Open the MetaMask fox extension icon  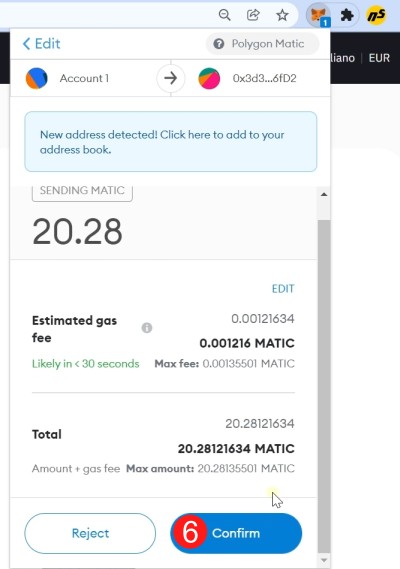pyautogui.click(x=319, y=15)
